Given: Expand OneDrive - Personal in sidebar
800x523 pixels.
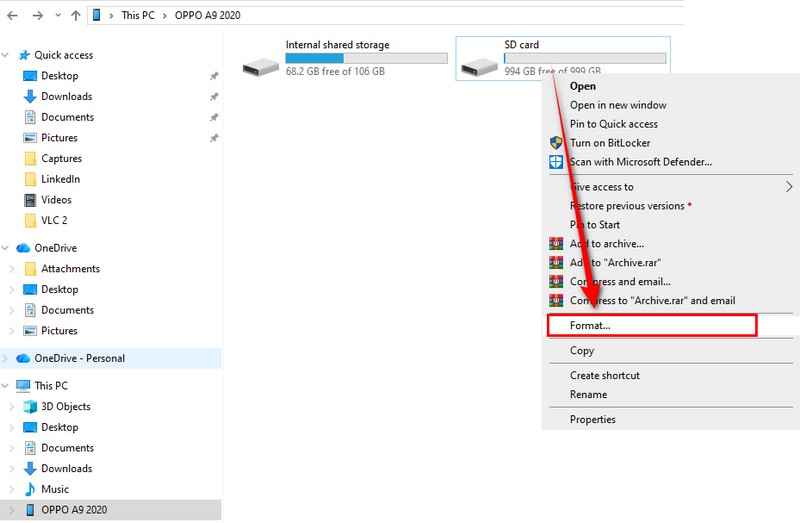Looking at the screenshot, I should (8, 358).
